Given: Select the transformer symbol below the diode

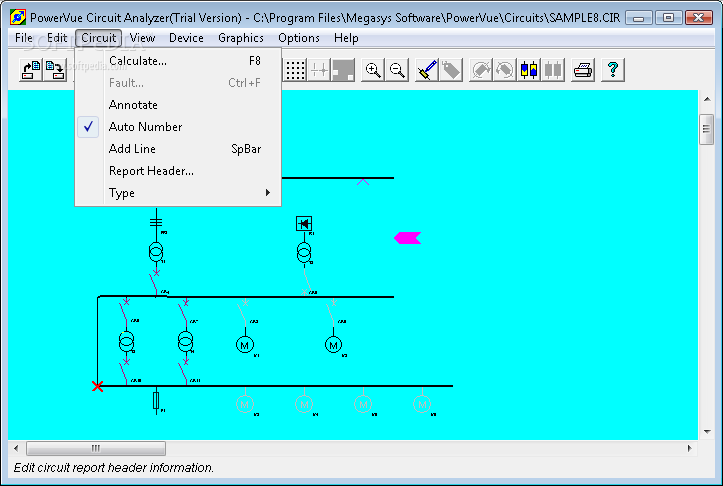Looking at the screenshot, I should pos(304,253).
